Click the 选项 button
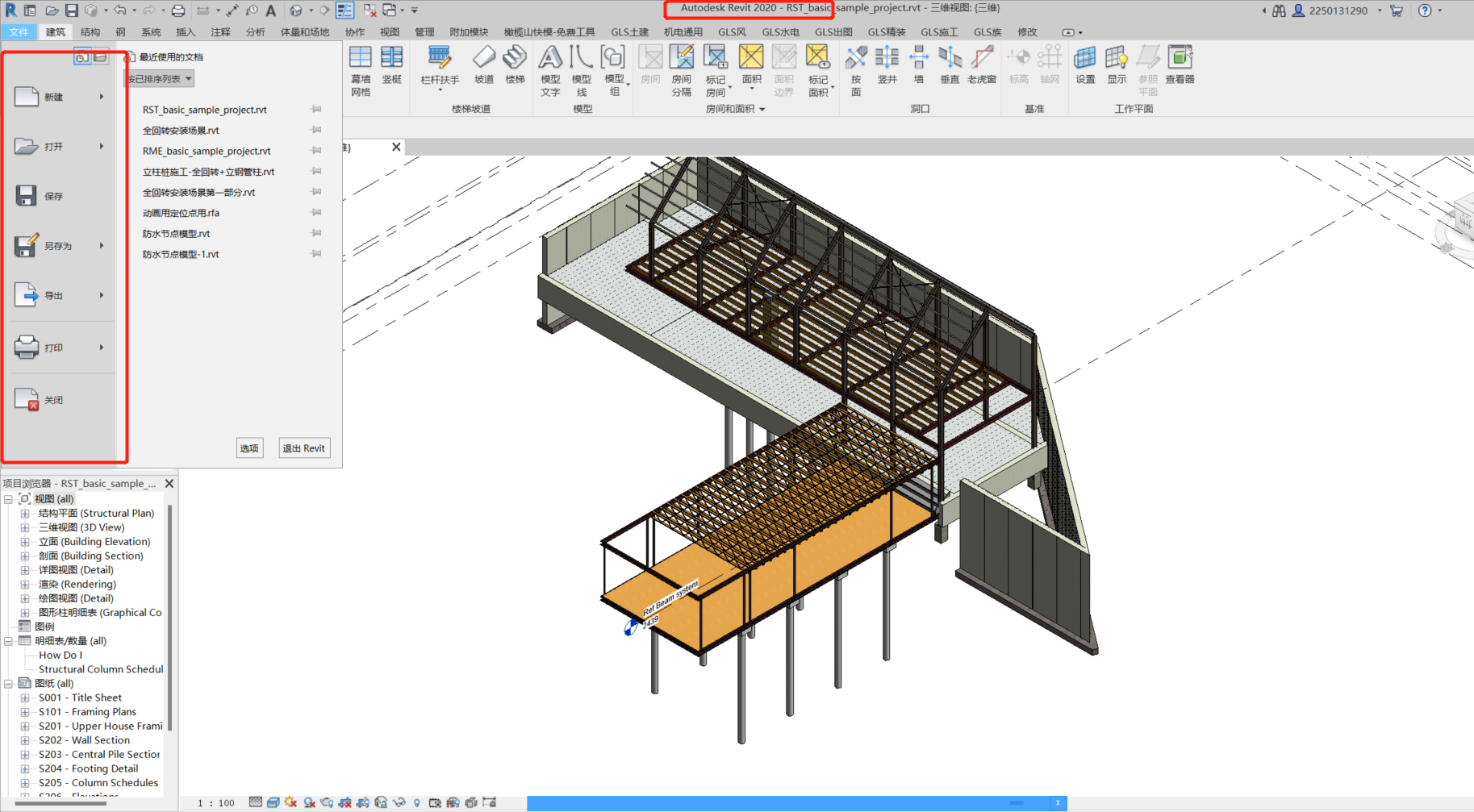Screen dimensions: 1474x812 [249, 448]
